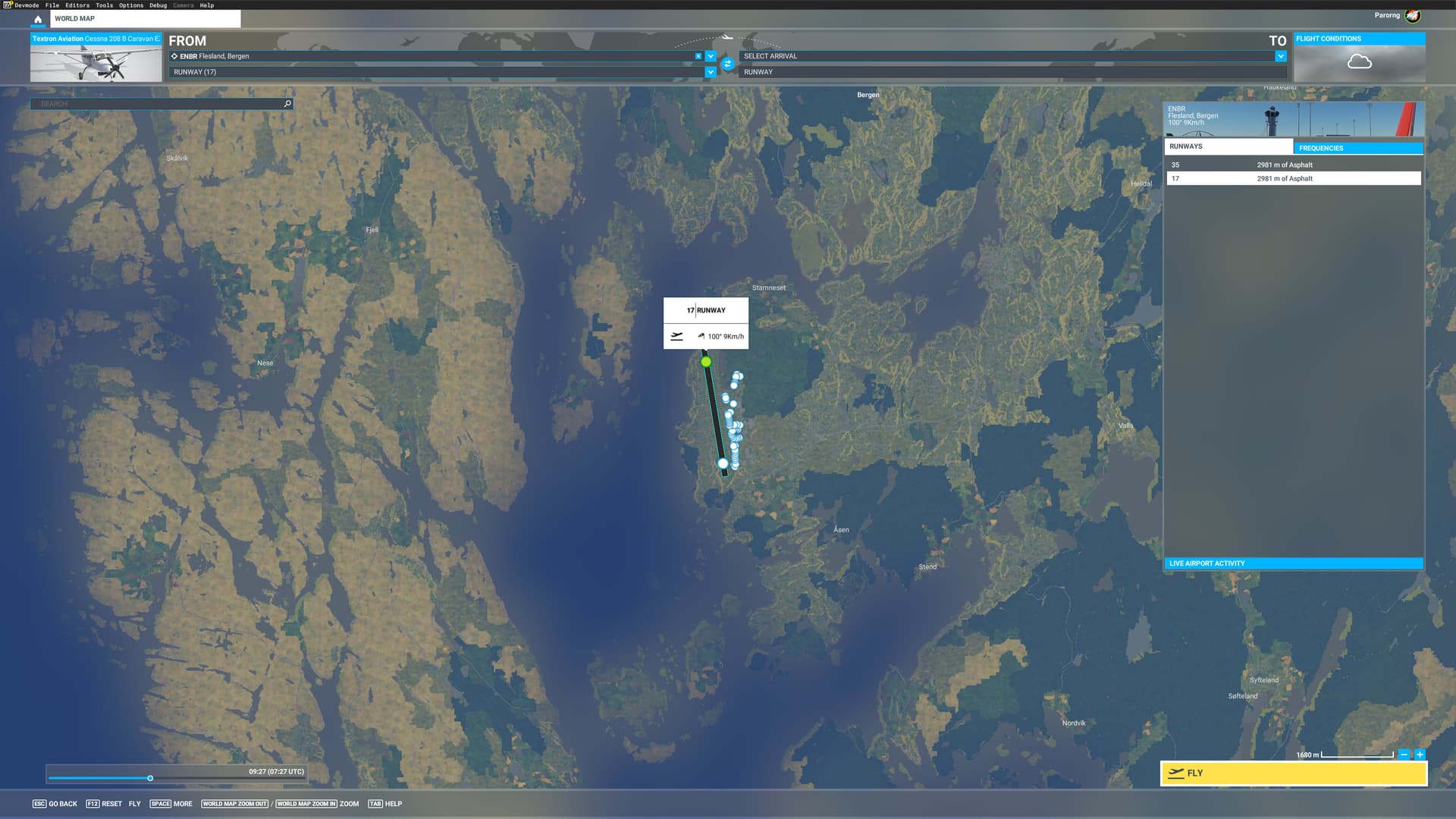
Task: Expand Live Airport Activity section
Action: [1293, 563]
